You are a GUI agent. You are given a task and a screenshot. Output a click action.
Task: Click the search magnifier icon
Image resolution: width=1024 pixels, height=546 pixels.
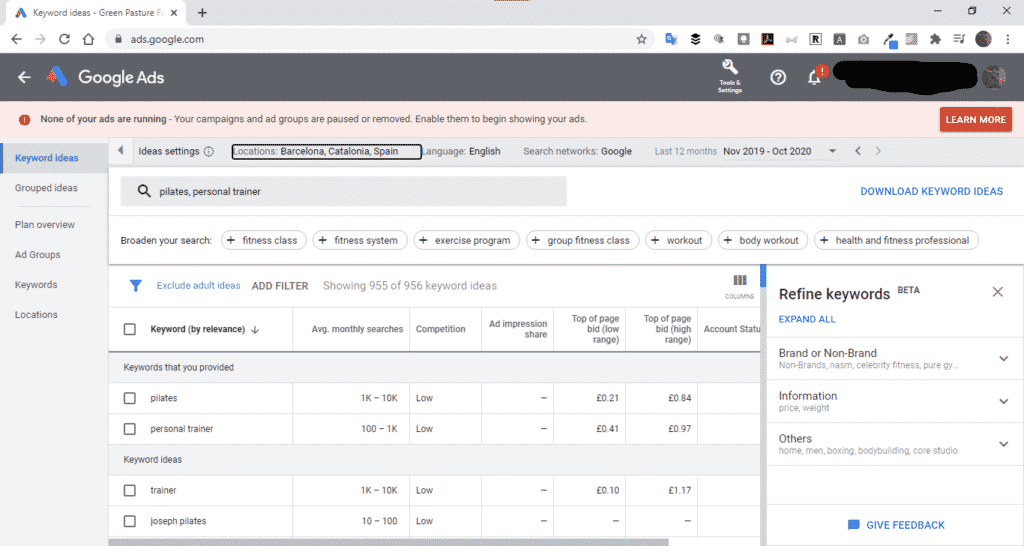144,191
